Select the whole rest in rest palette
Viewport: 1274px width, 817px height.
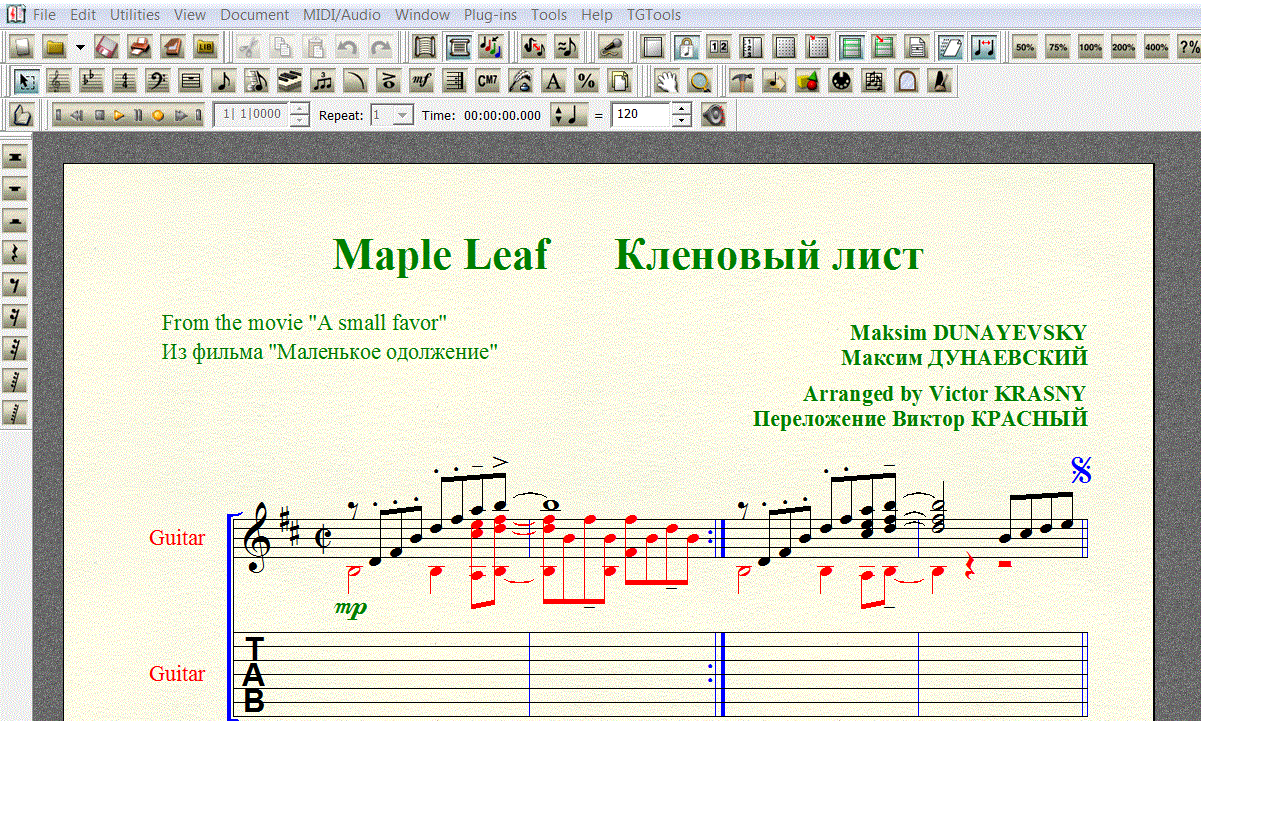(15, 189)
